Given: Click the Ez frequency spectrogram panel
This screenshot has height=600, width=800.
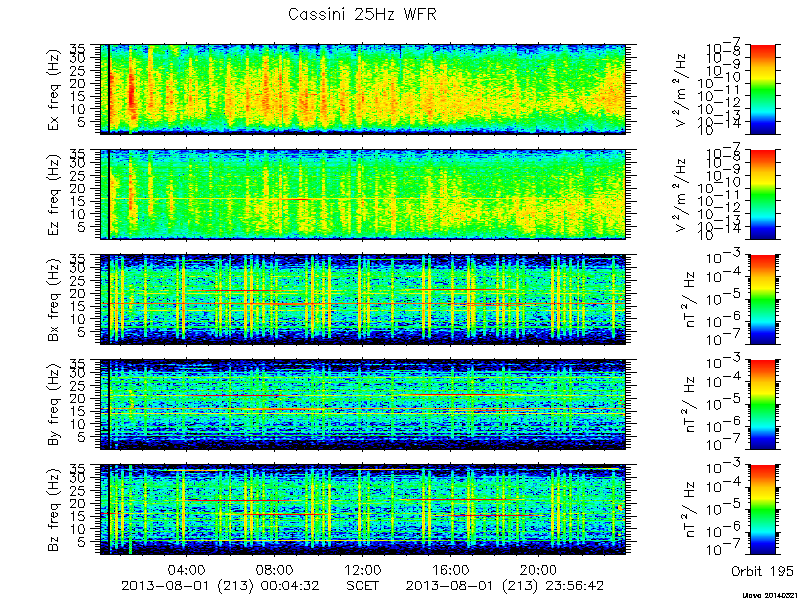Looking at the screenshot, I should (363, 194).
